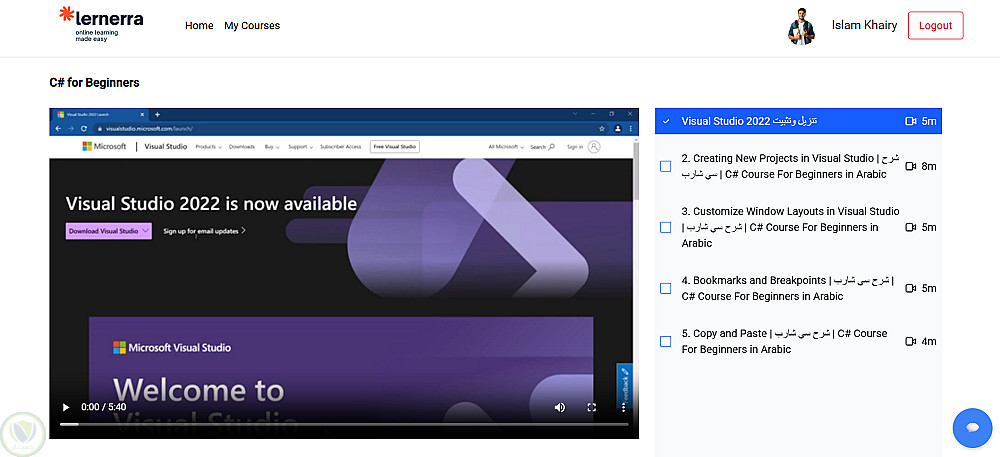Open lesson 4 Bookmarks and Breakpoints title

click(788, 289)
